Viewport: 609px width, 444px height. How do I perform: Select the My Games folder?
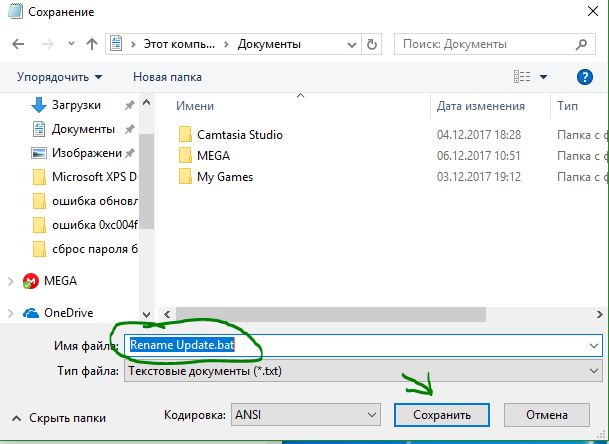coord(225,177)
